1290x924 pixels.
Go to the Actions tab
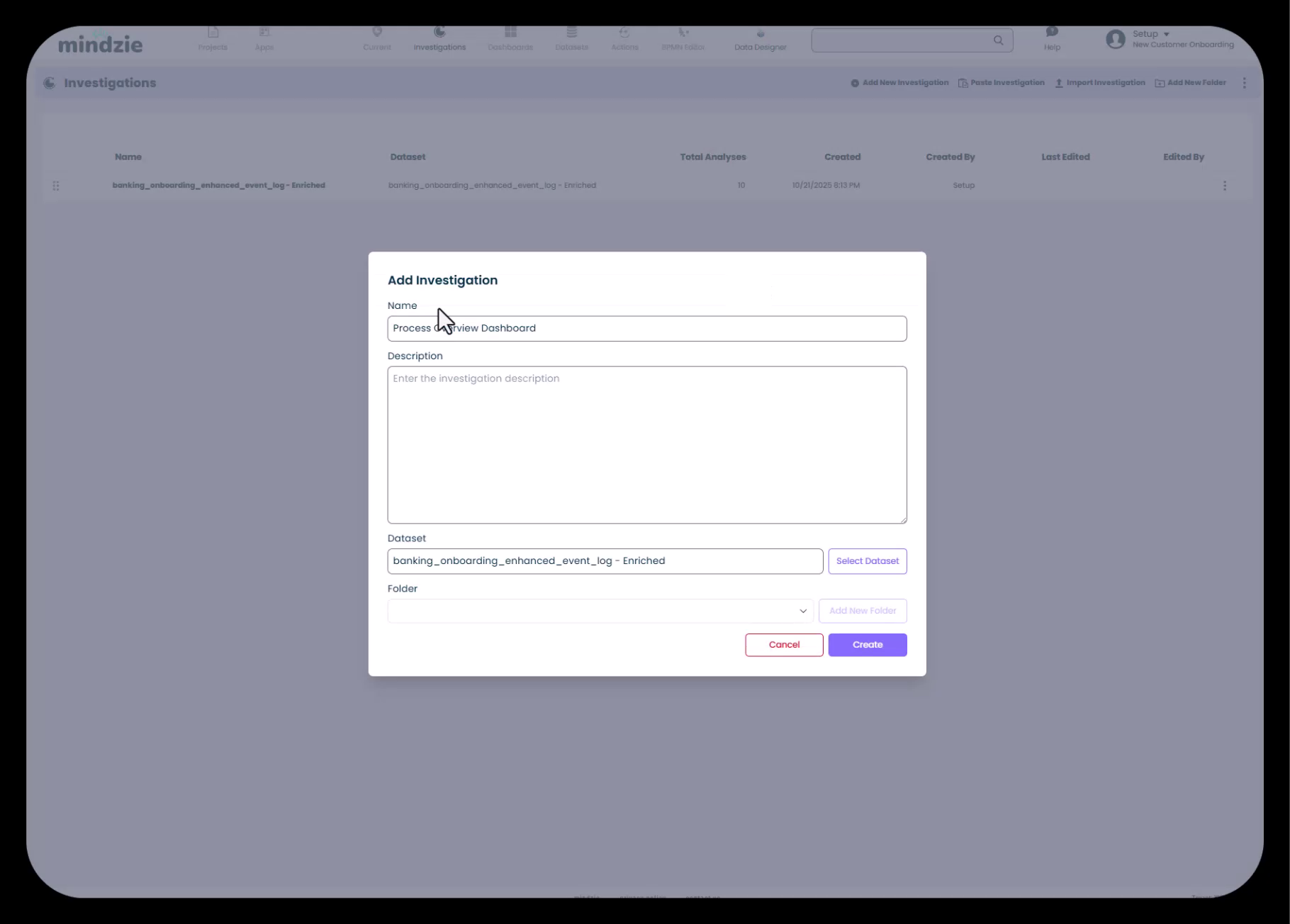tap(624, 39)
